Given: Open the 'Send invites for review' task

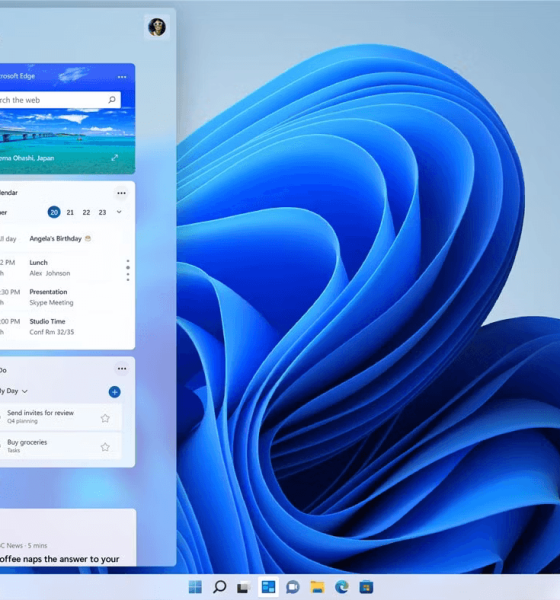Looking at the screenshot, I should [x=60, y=417].
